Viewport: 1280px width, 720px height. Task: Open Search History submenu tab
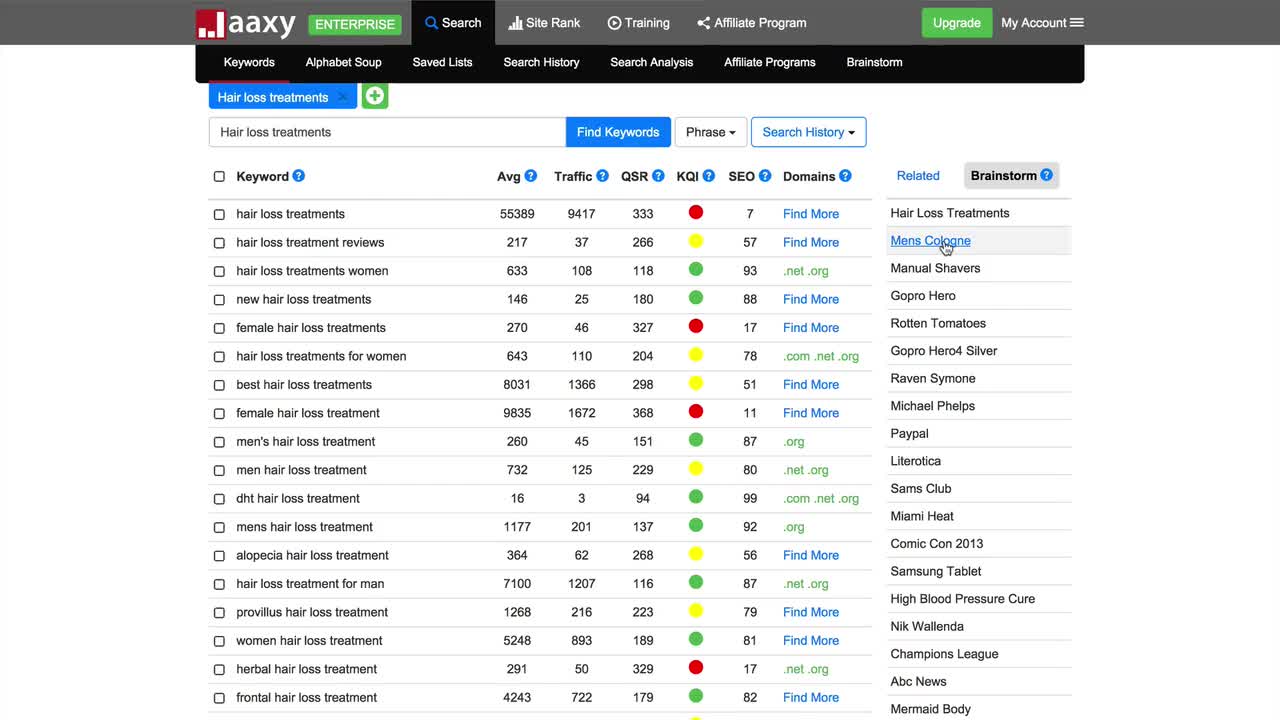click(x=541, y=62)
